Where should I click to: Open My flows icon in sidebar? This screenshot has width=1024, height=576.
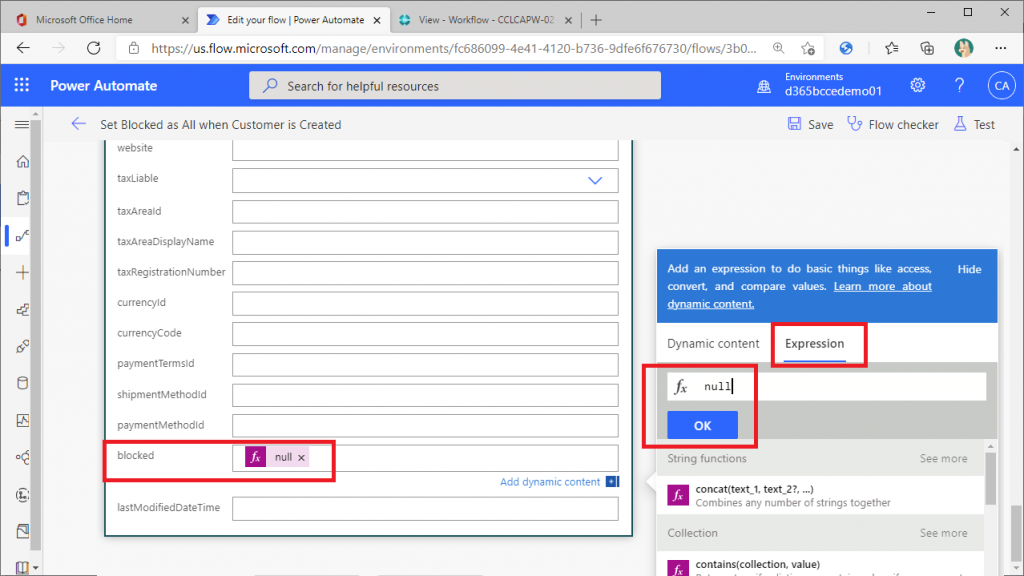pyautogui.click(x=23, y=236)
